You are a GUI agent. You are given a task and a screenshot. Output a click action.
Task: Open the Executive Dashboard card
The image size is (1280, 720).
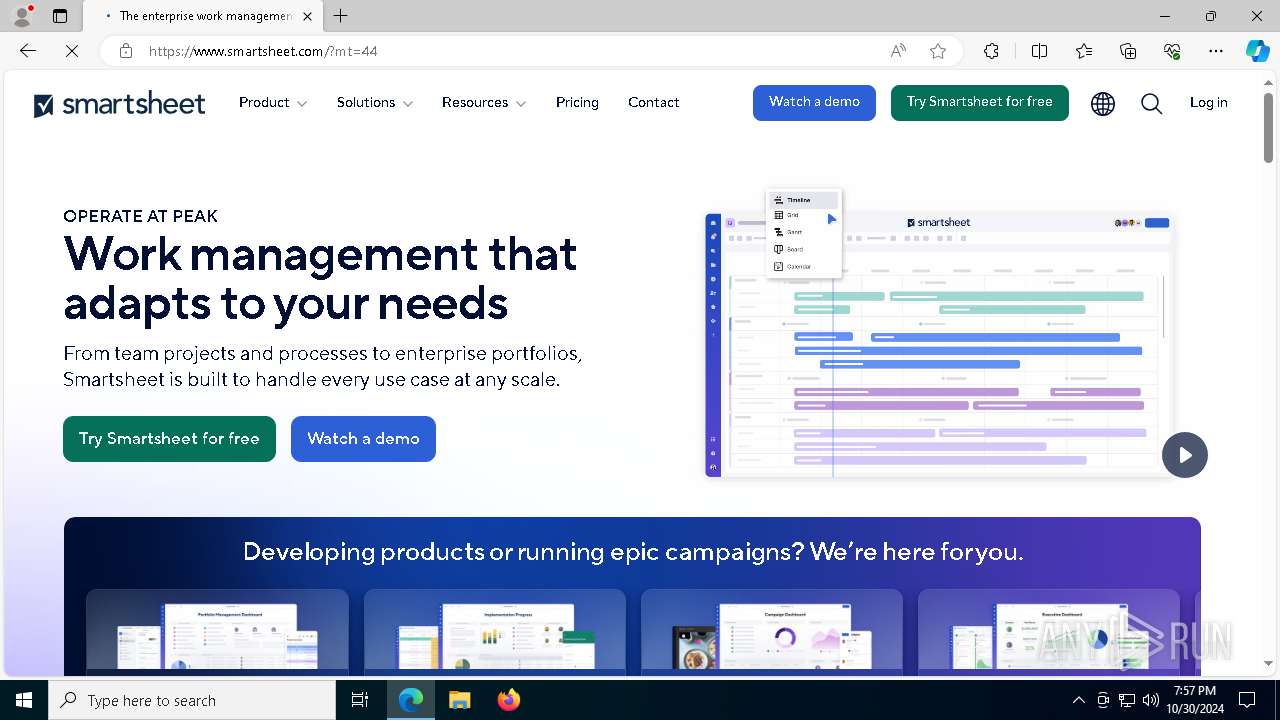point(1049,631)
